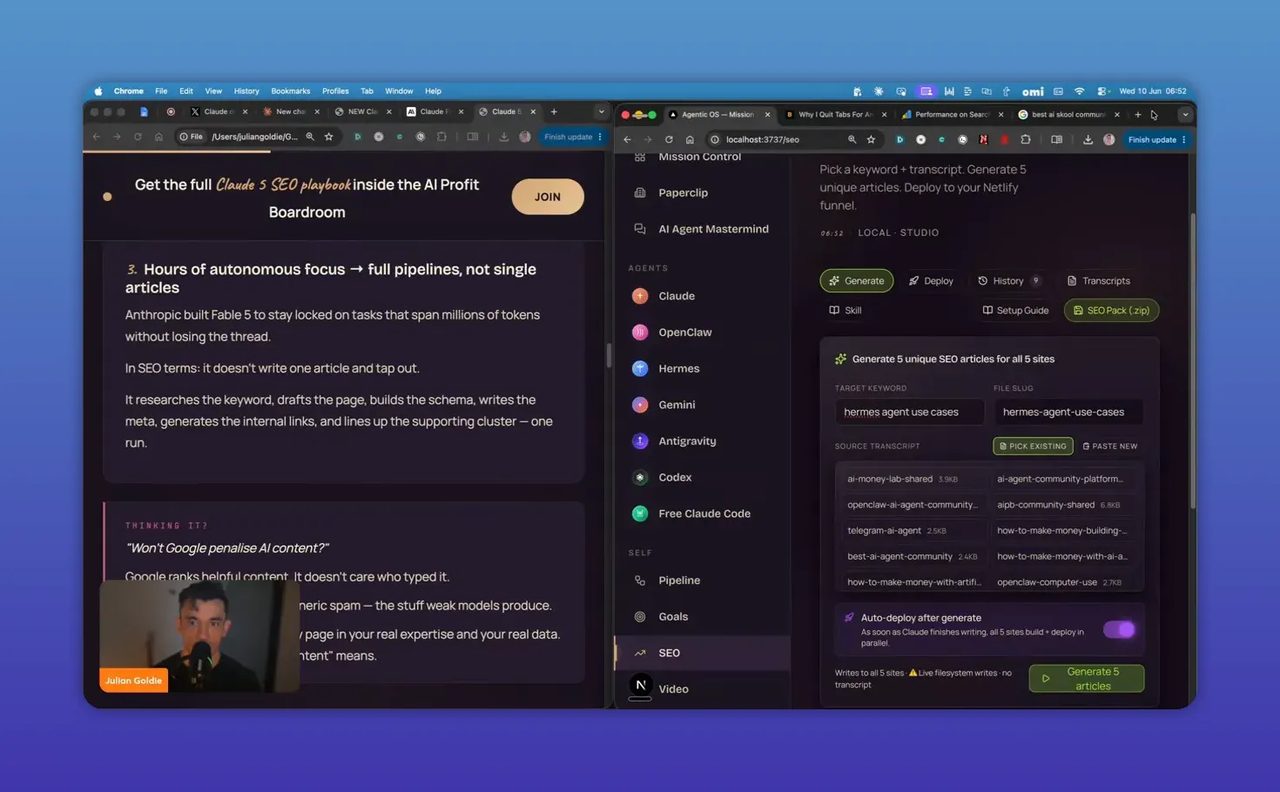Screen dimensions: 1280x792
Task: Click the JOIN button
Action: click(x=547, y=197)
